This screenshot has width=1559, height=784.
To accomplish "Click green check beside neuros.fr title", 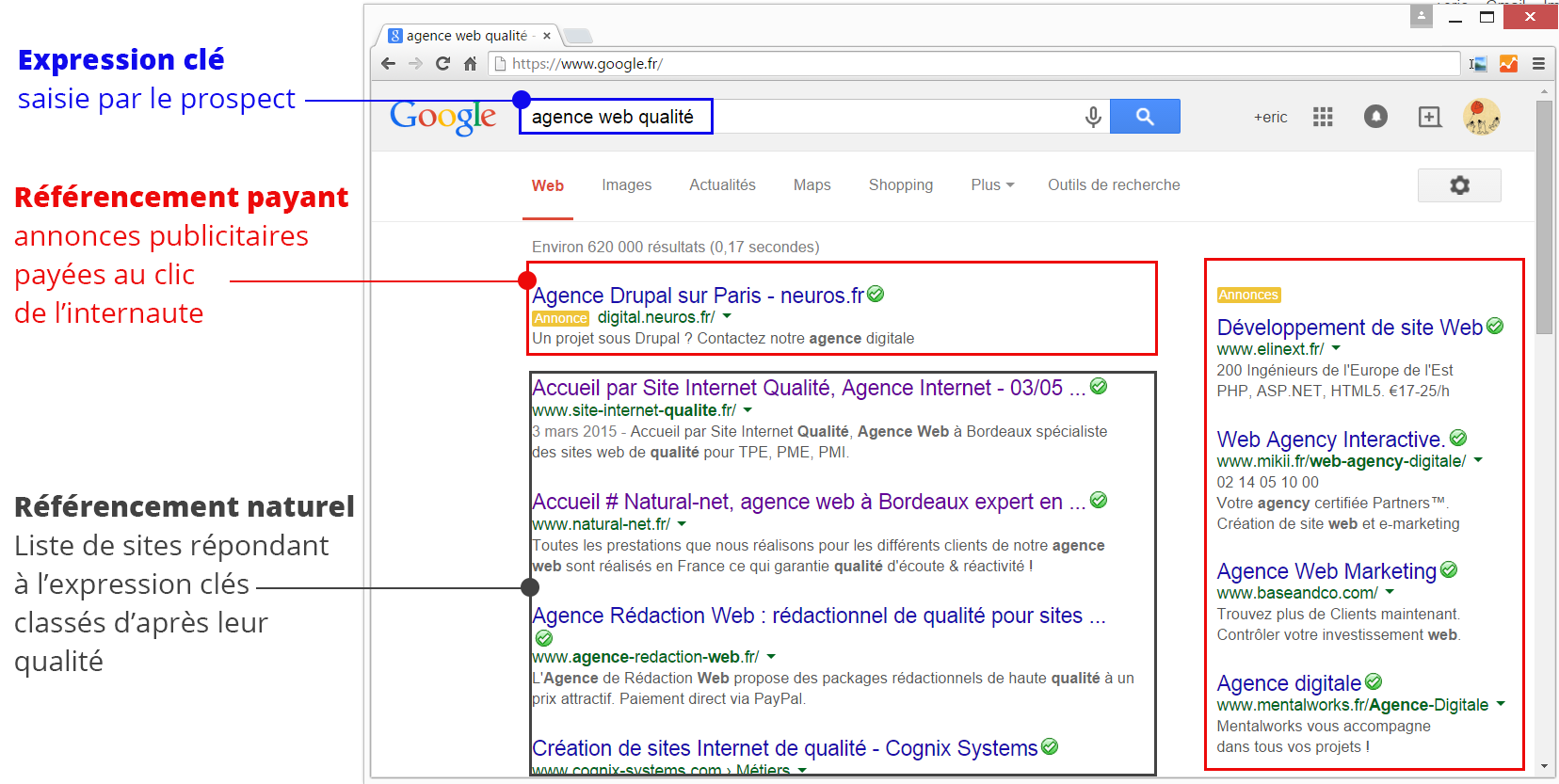I will point(876,295).
